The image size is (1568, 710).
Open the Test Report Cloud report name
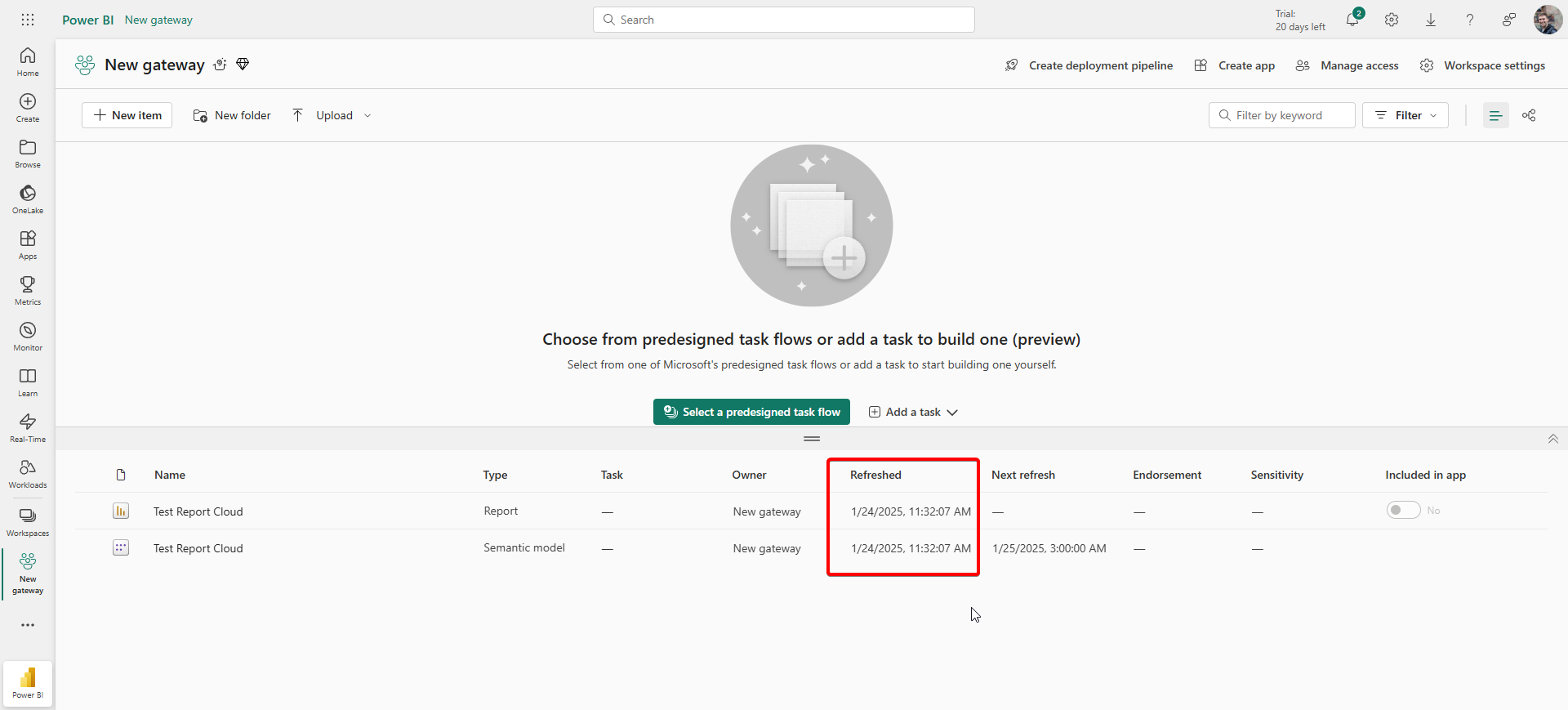198,511
